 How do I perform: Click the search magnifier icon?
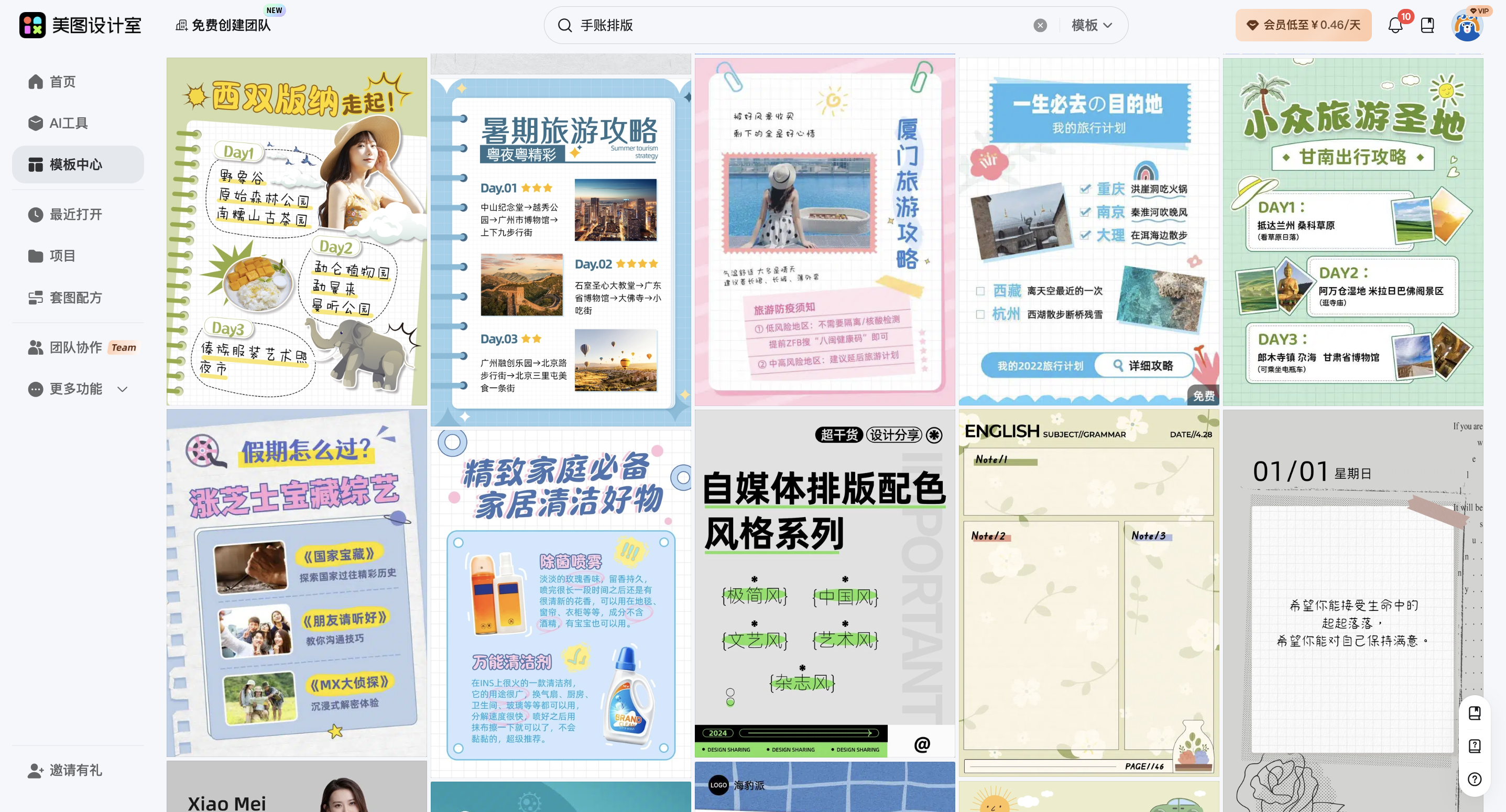tap(564, 25)
